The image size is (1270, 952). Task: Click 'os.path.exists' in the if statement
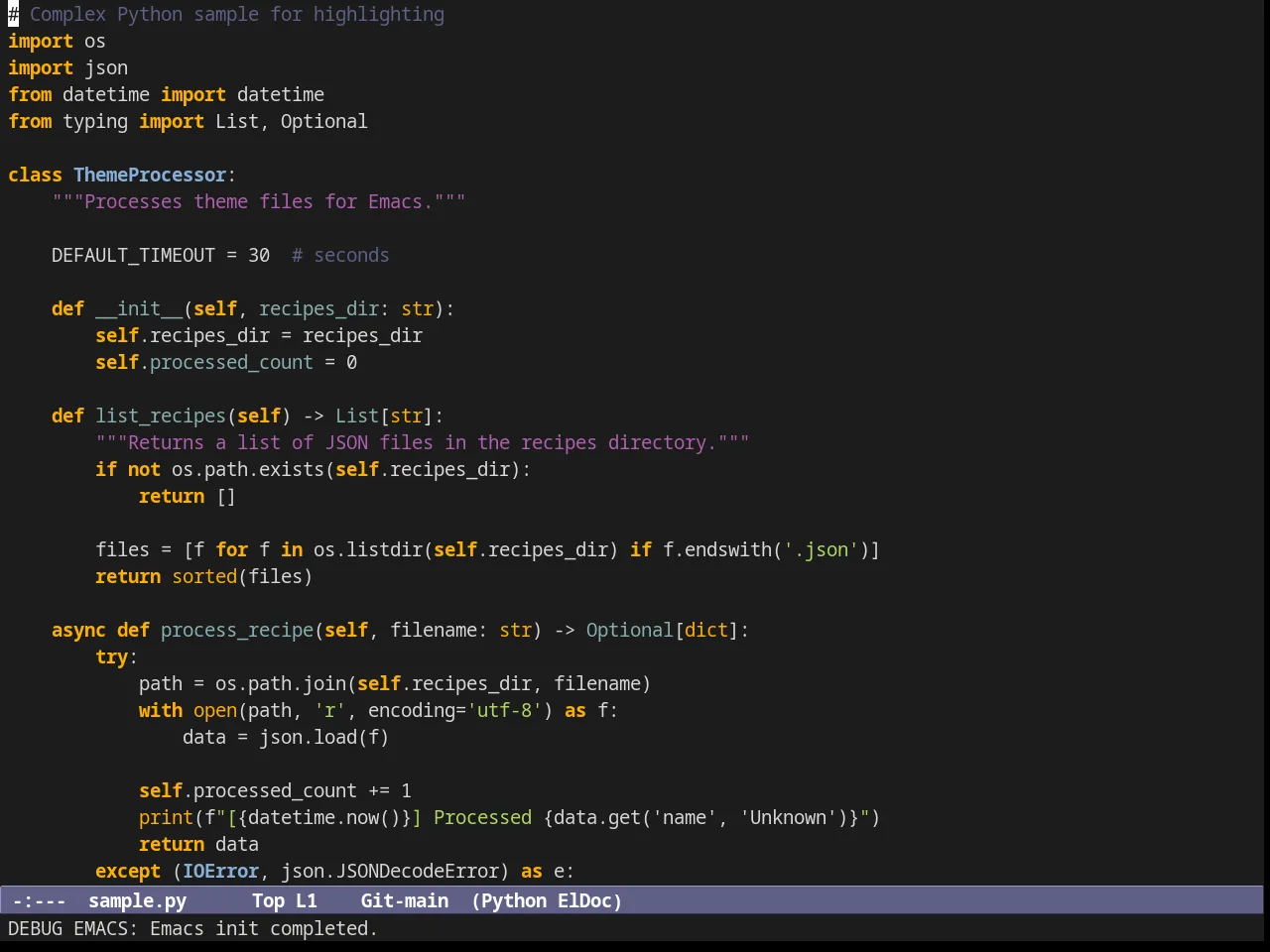[248, 469]
